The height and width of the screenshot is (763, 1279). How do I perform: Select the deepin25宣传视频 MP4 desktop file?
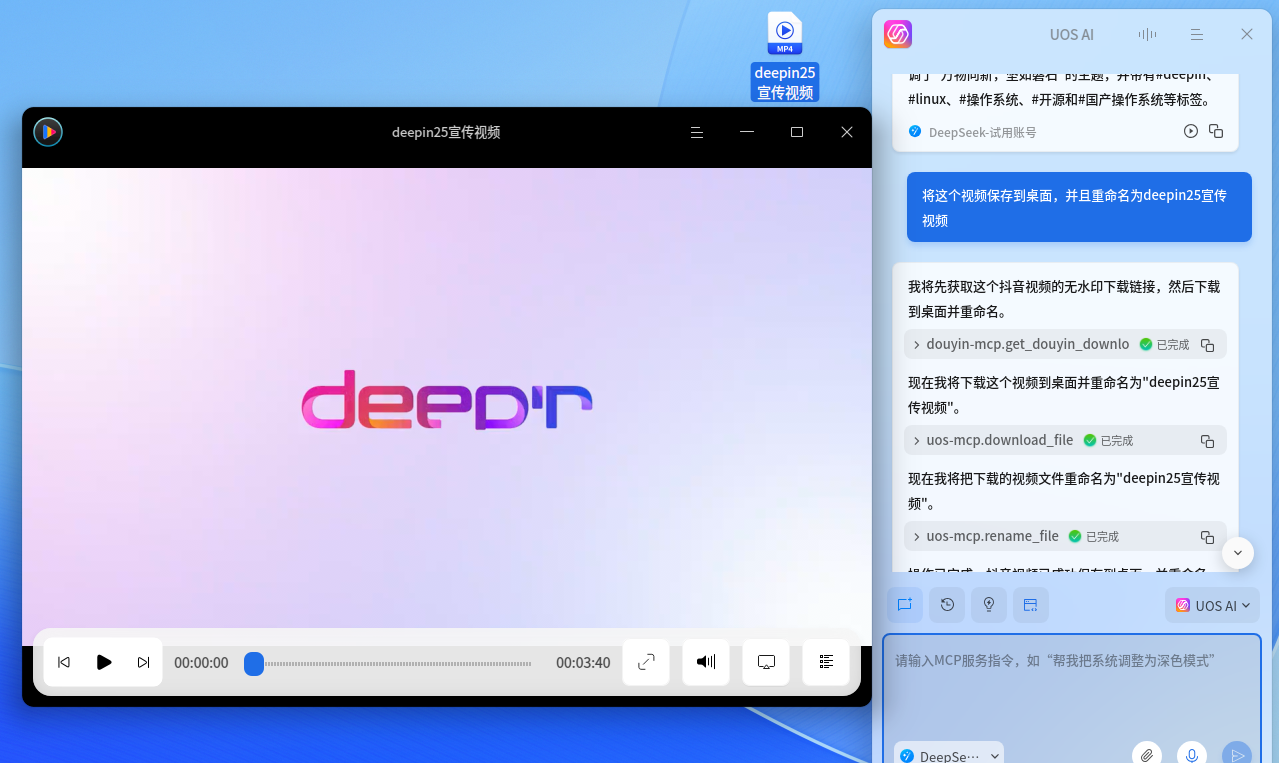[x=785, y=56]
